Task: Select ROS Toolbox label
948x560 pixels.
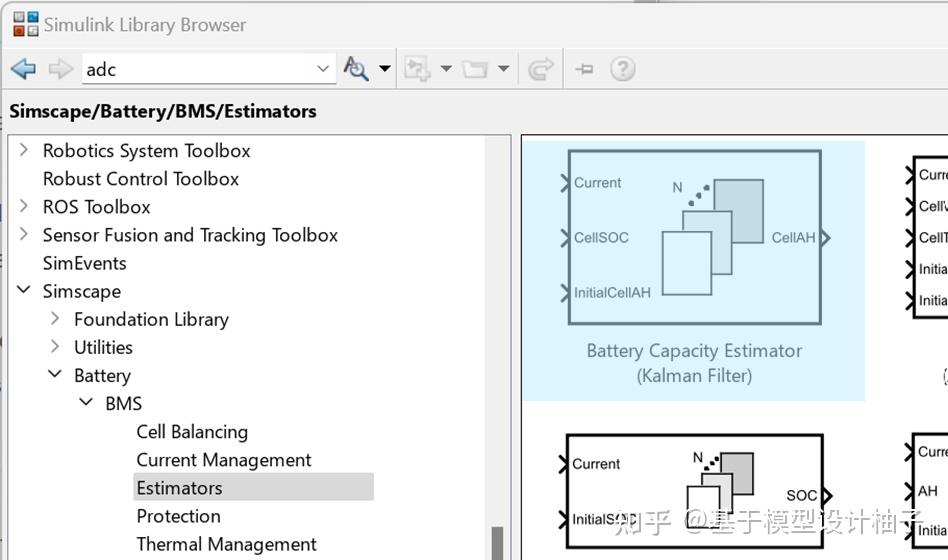Action: (x=96, y=207)
